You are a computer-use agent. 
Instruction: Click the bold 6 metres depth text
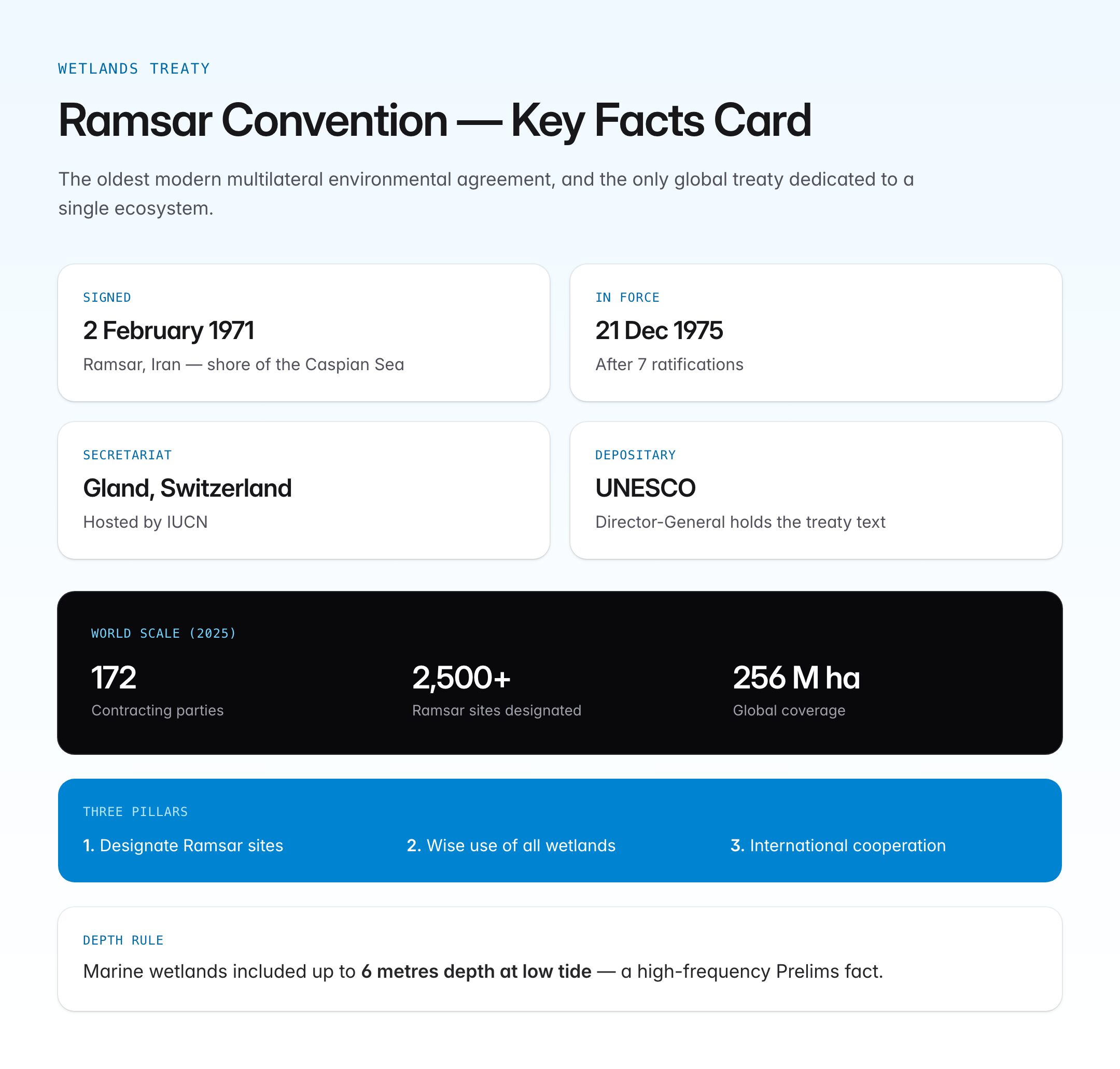(476, 971)
